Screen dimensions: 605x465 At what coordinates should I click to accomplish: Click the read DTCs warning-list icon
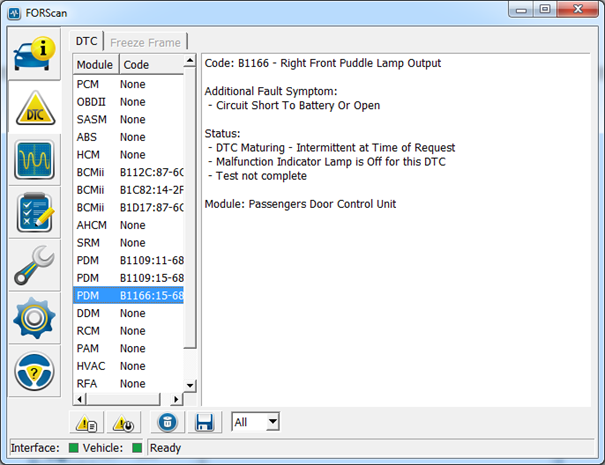(87, 423)
